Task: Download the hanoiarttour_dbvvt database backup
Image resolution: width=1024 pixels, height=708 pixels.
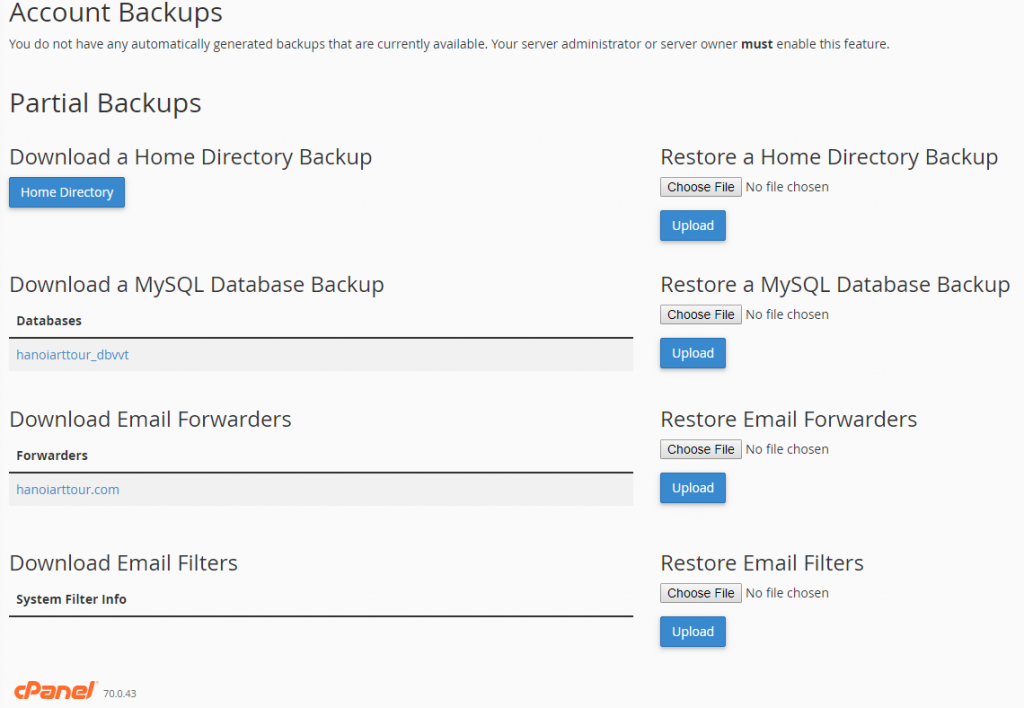Action: (72, 355)
